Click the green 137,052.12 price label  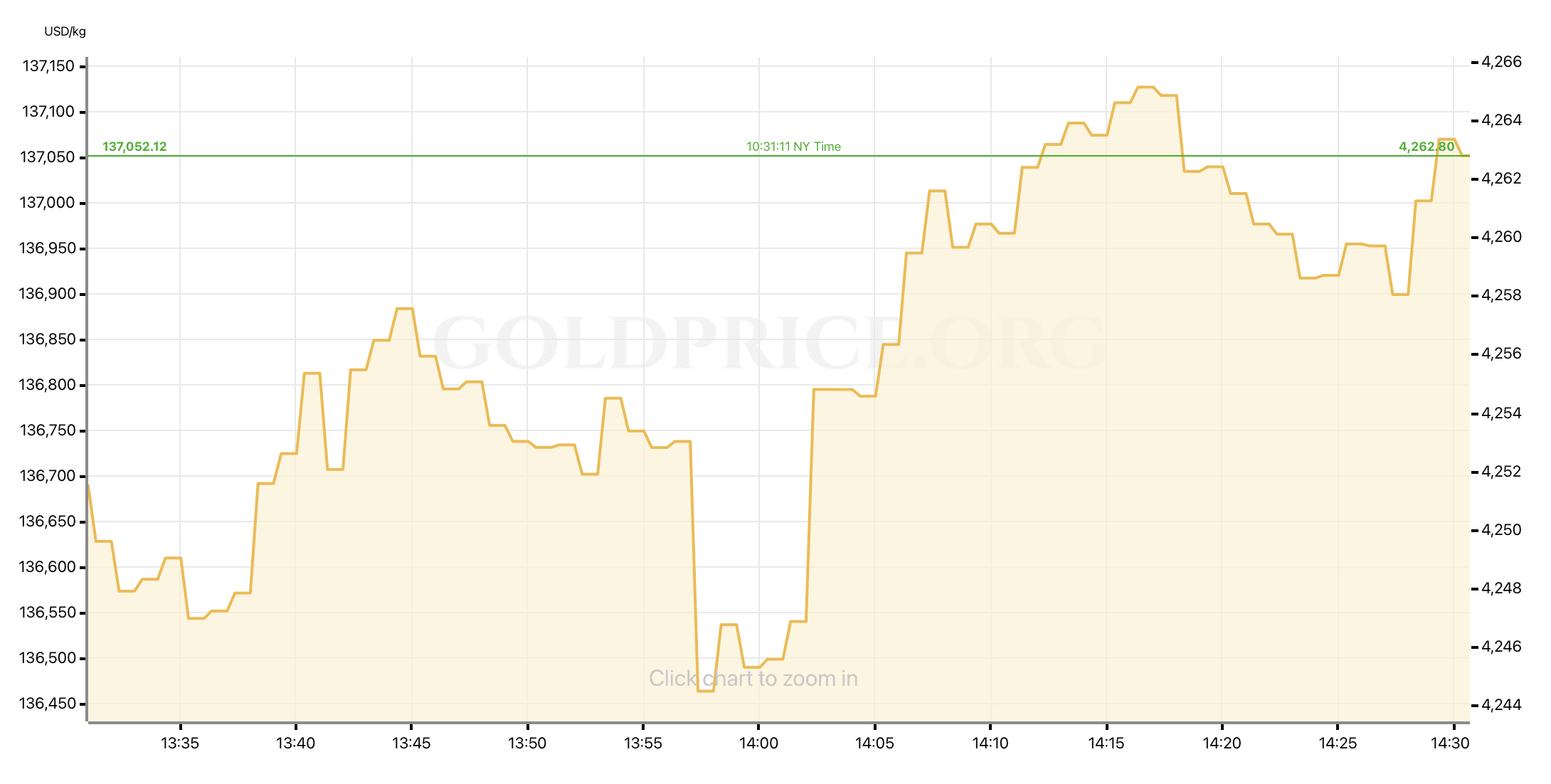[134, 147]
